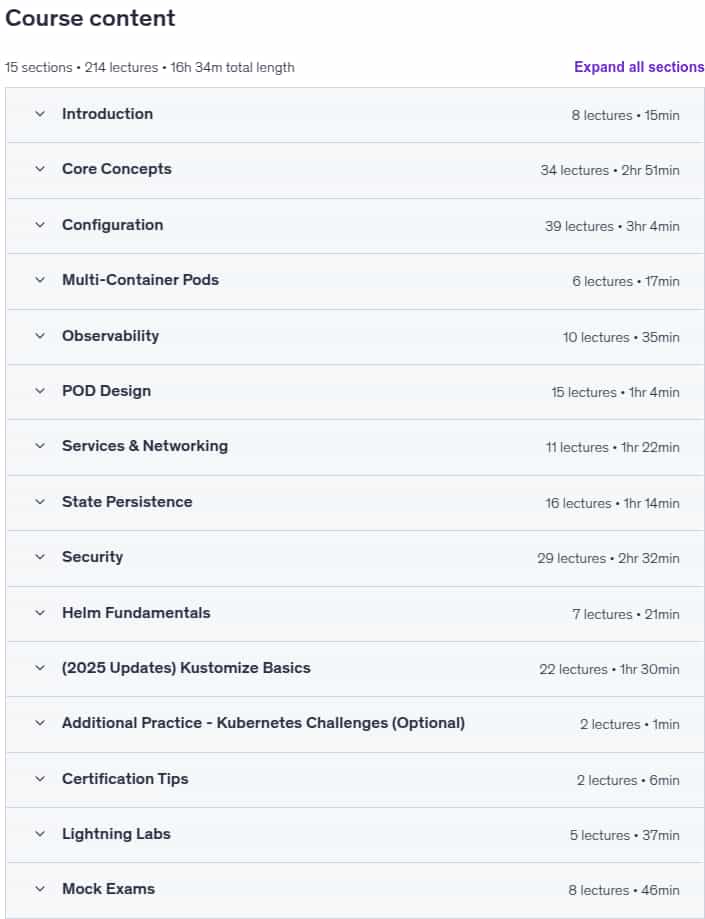The height and width of the screenshot is (919, 705).
Task: Select Core Concepts 34 lectures duration text
Action: [609, 170]
